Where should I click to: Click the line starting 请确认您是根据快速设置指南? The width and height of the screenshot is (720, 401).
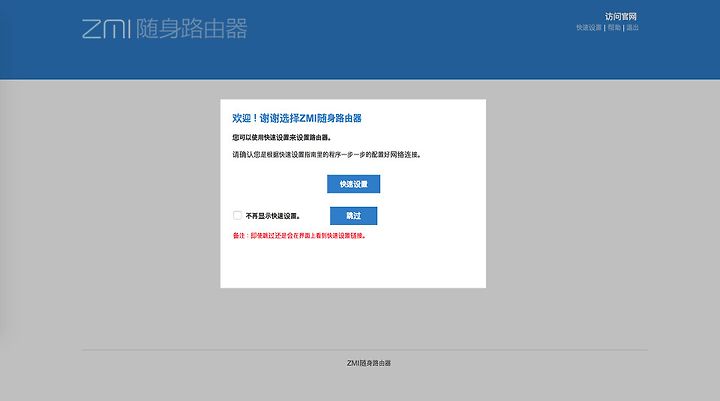[326, 155]
